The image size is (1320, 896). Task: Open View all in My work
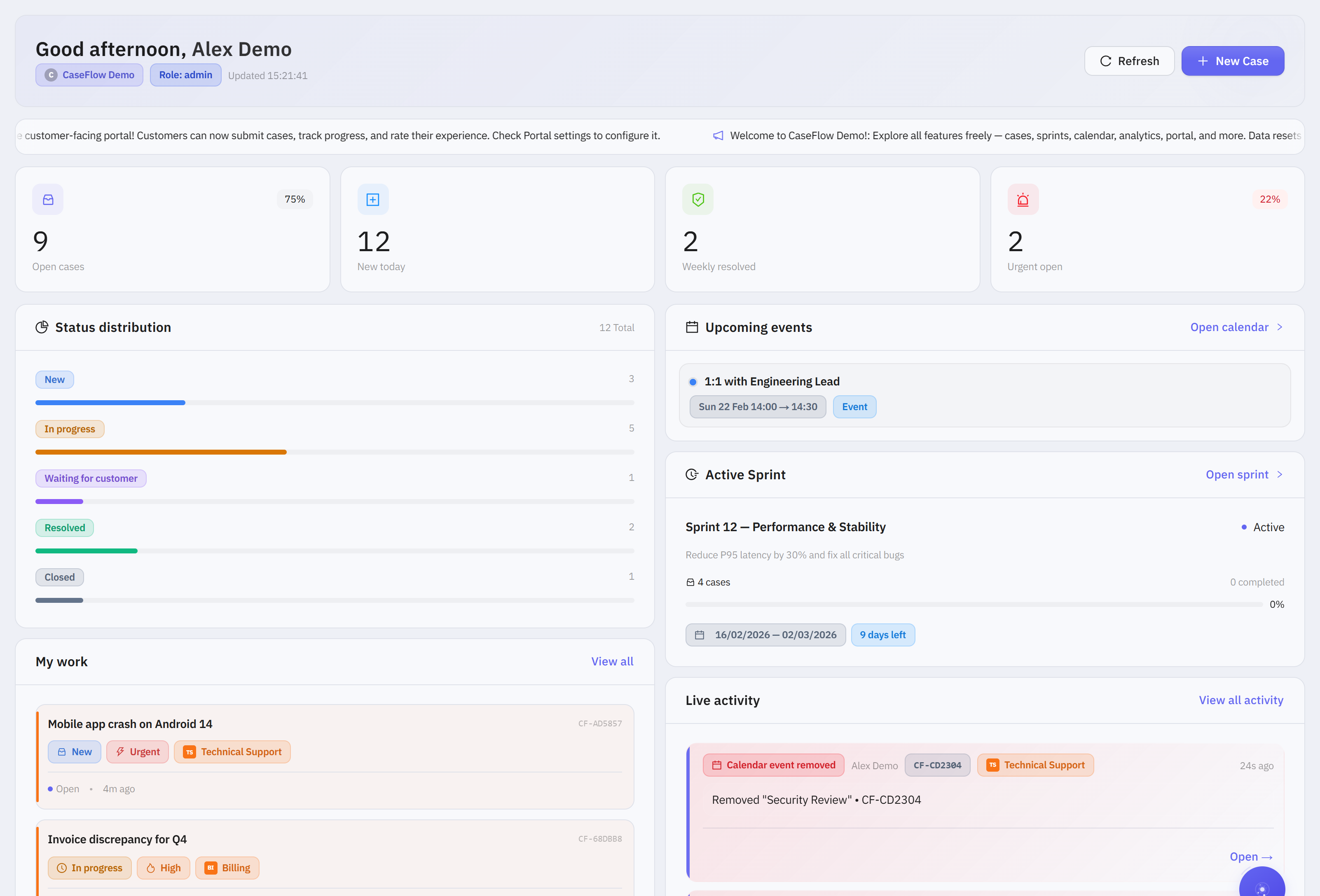[x=612, y=661]
